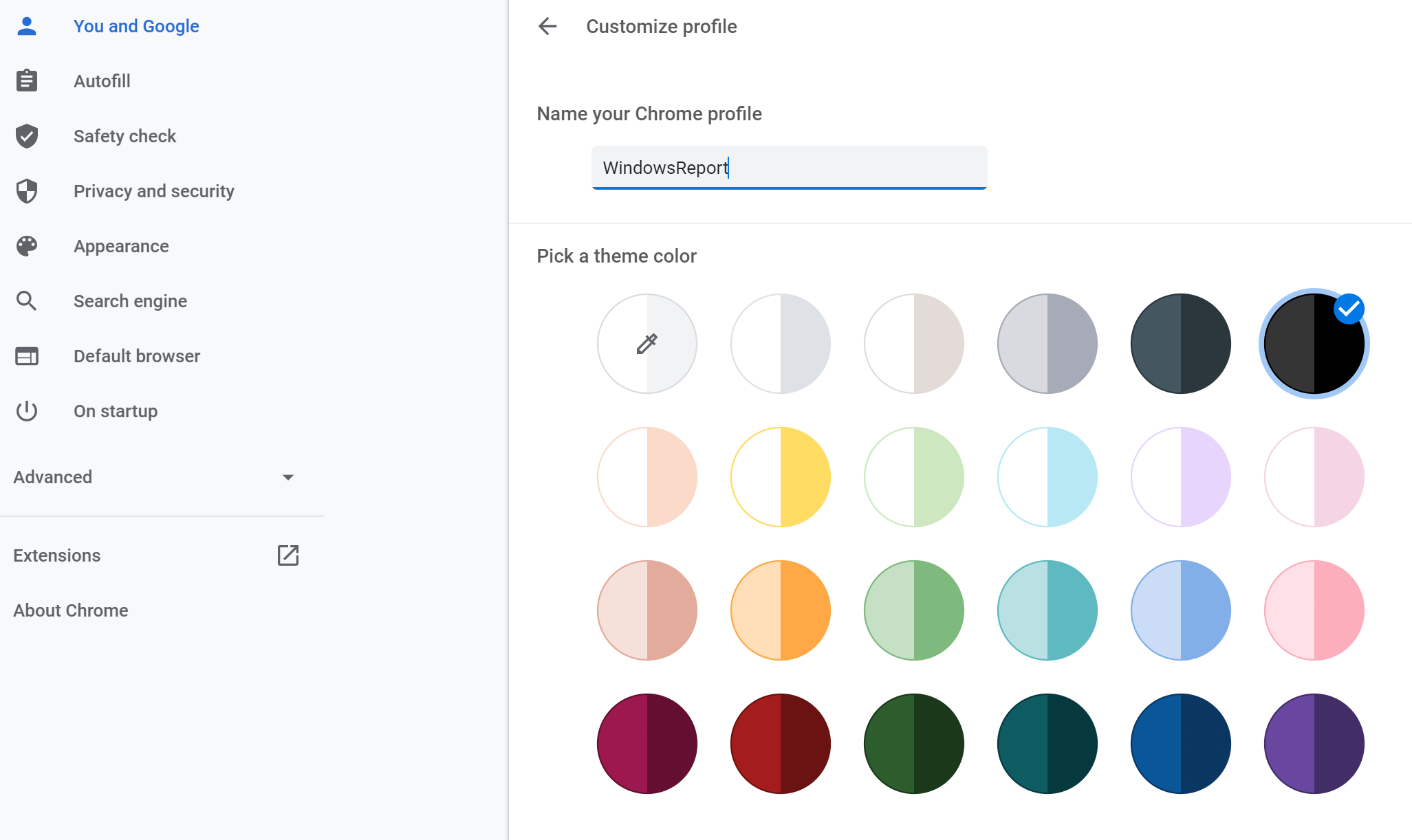The height and width of the screenshot is (840, 1412).
Task: Collapse the Advanced settings dropdown
Action: tap(289, 477)
